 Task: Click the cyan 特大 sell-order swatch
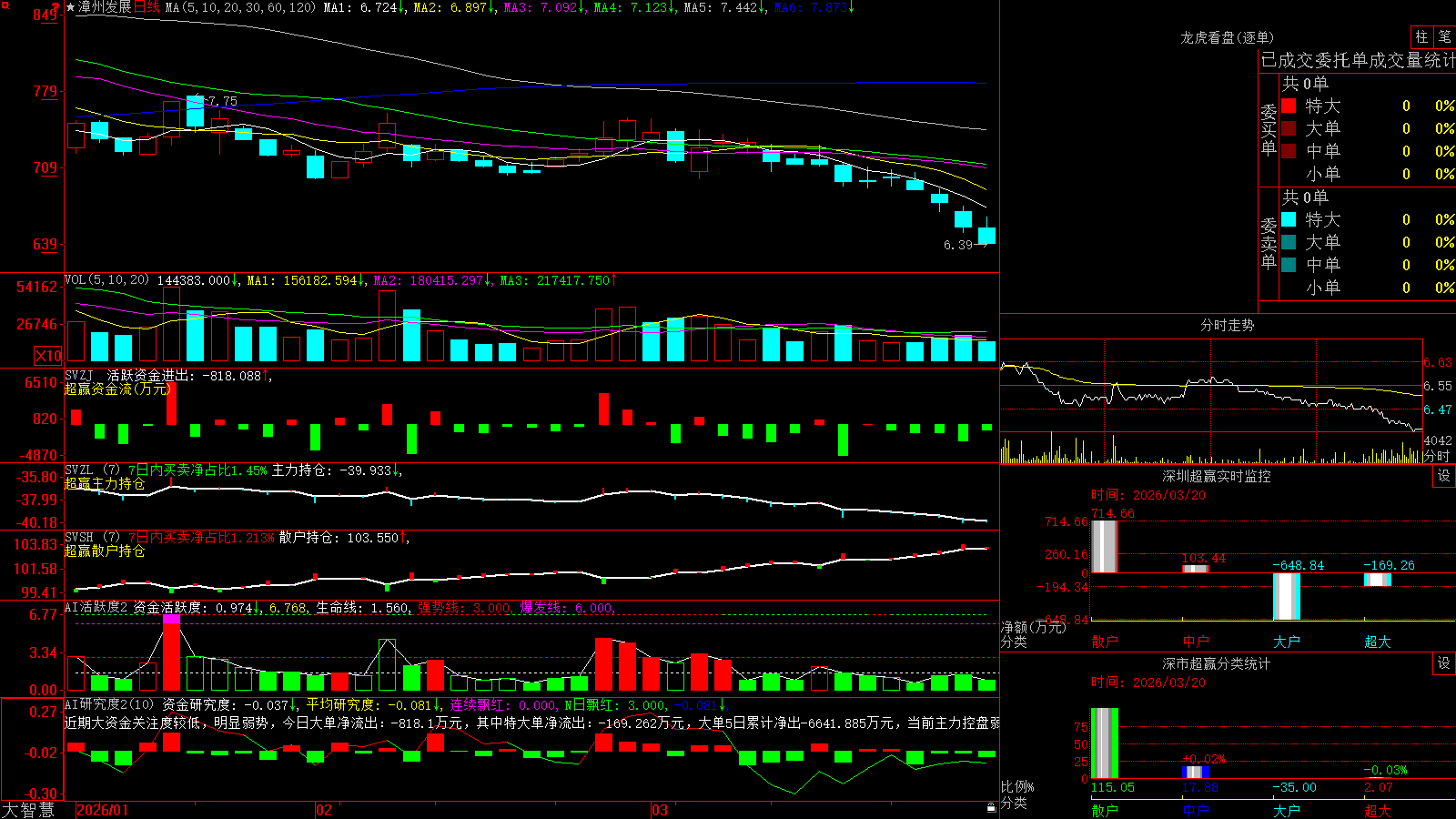[x=1289, y=219]
